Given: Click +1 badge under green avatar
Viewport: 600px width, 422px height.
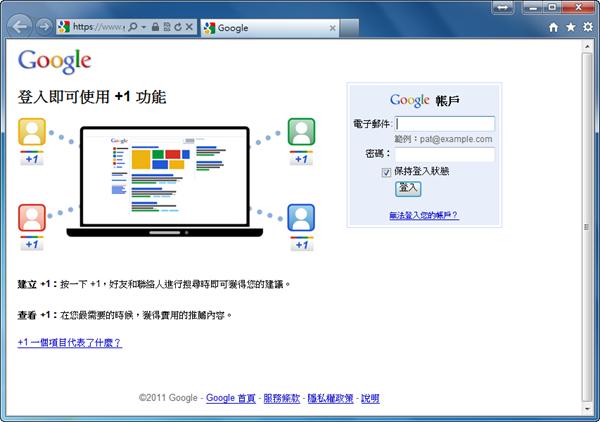Looking at the screenshot, I should tap(301, 158).
